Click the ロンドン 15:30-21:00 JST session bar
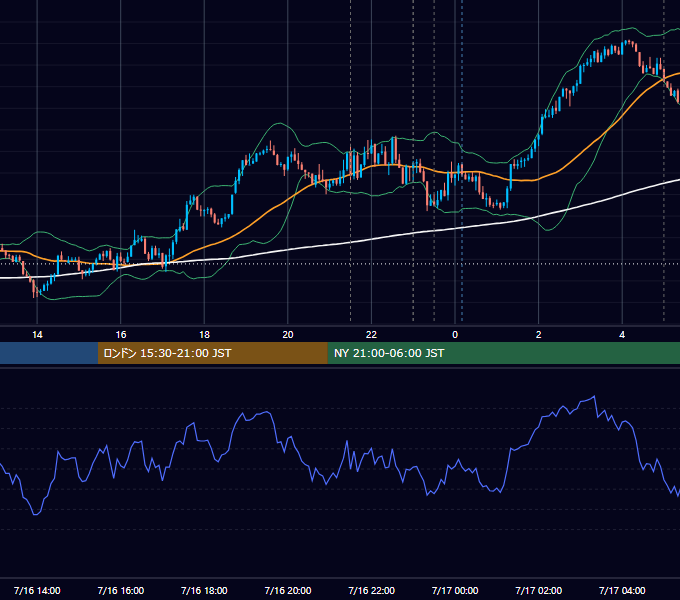This screenshot has width=680, height=600. (212, 353)
